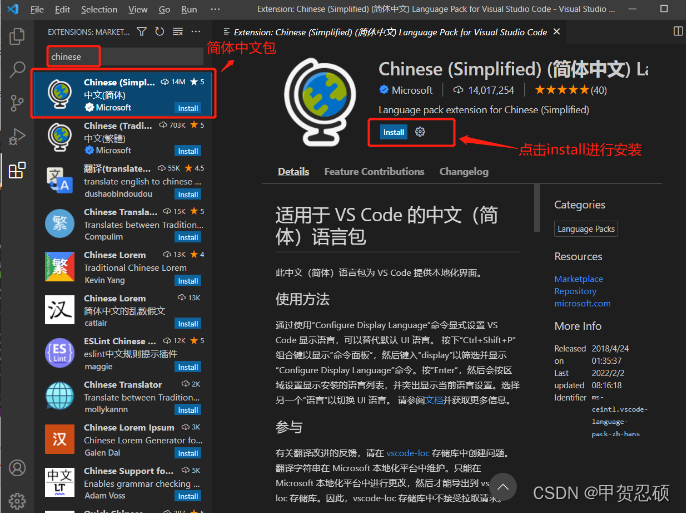Select the Chinese Support LT icon

(x=60, y=482)
